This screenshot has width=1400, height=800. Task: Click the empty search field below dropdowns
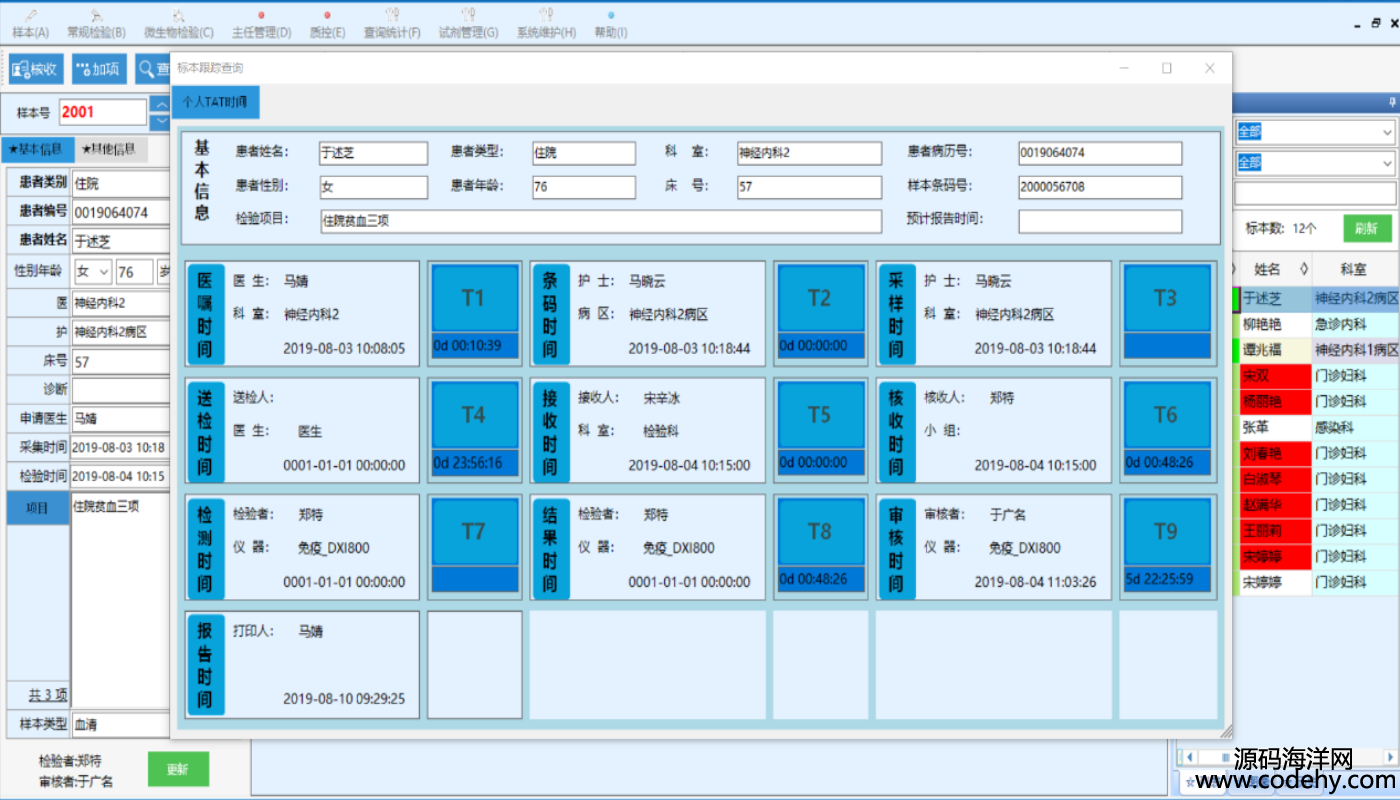[1315, 193]
